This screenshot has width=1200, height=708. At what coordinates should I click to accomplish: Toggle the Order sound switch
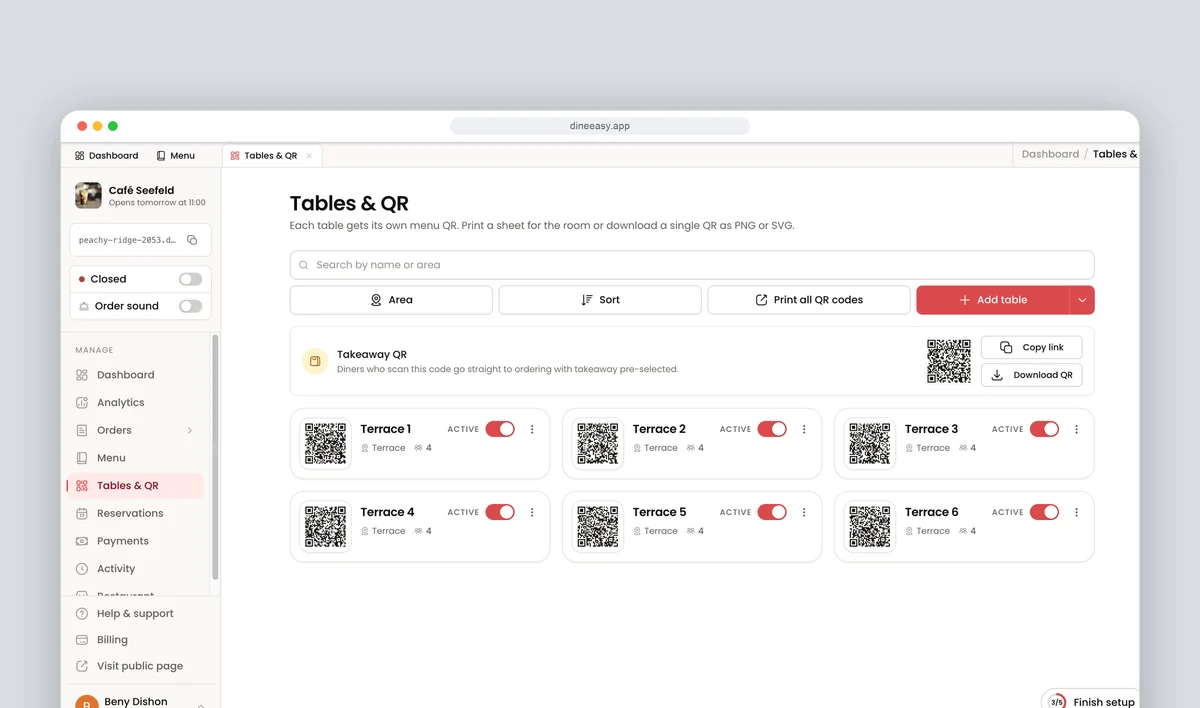click(190, 306)
